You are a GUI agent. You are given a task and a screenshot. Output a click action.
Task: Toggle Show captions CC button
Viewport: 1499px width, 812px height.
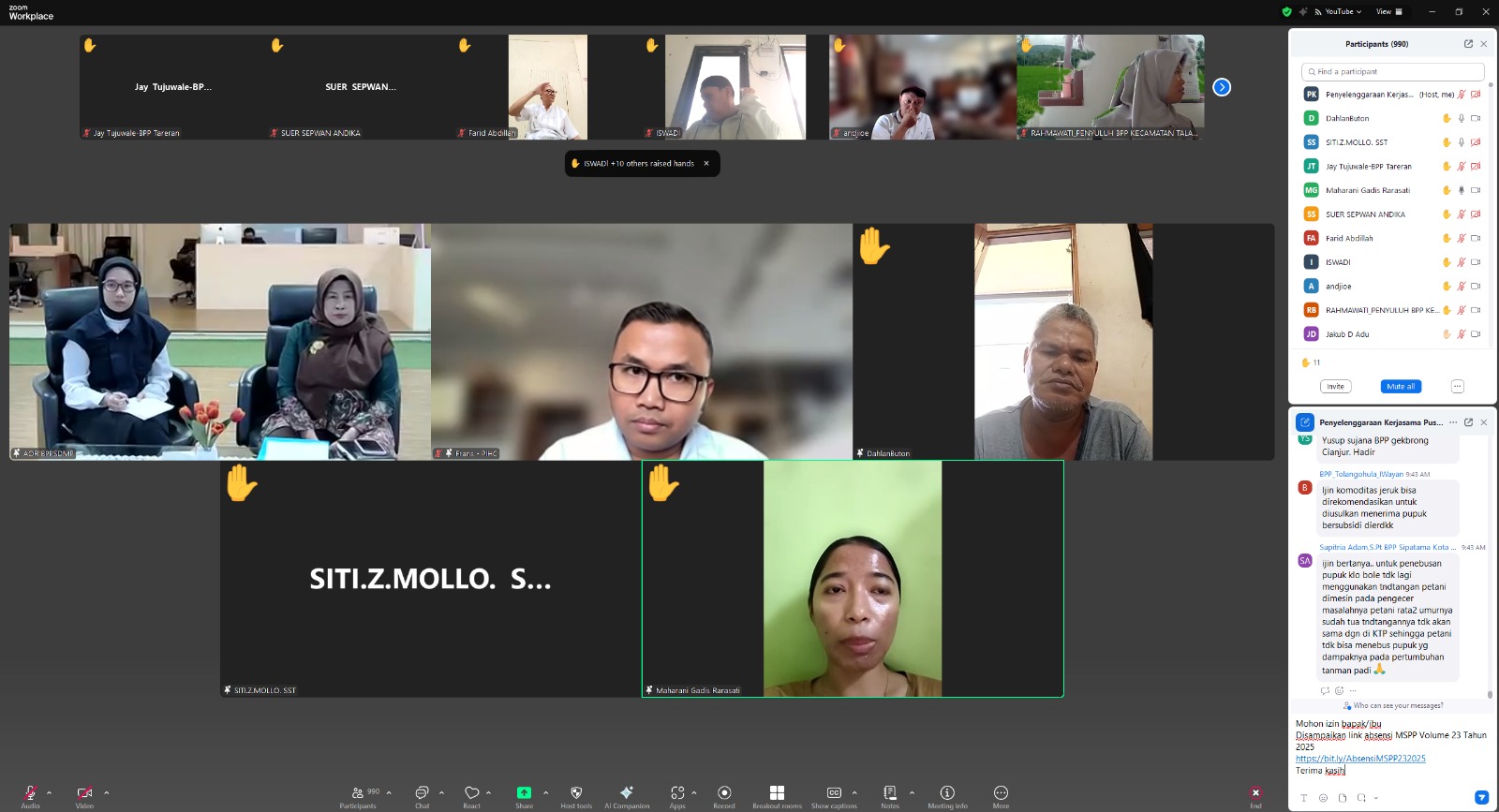(x=834, y=793)
